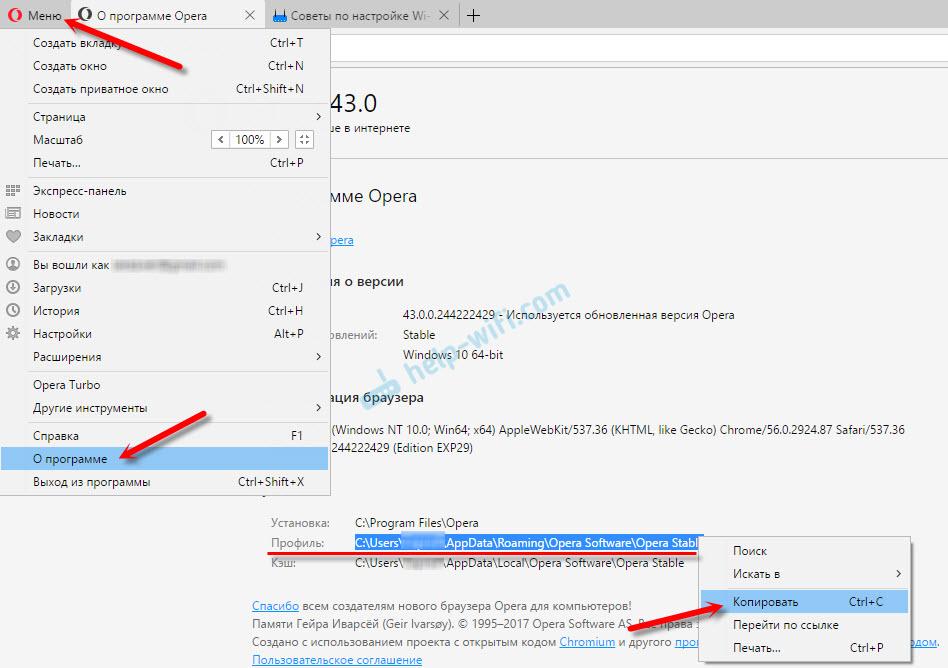Image resolution: width=948 pixels, height=668 pixels.
Task: Expand the Страница submenu
Action: pos(319,117)
